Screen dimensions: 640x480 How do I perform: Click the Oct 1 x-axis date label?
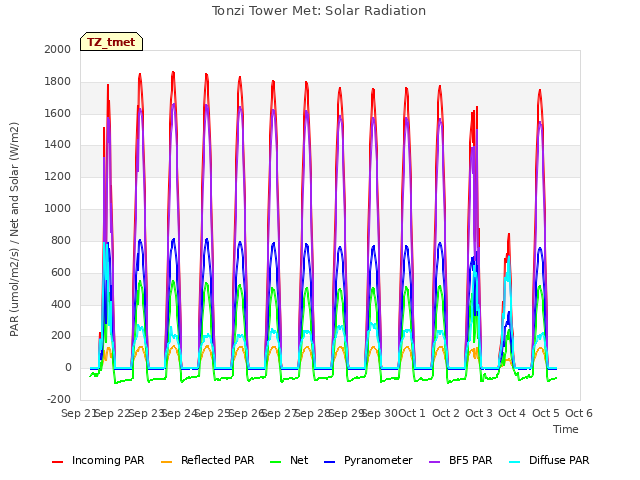click(412, 413)
